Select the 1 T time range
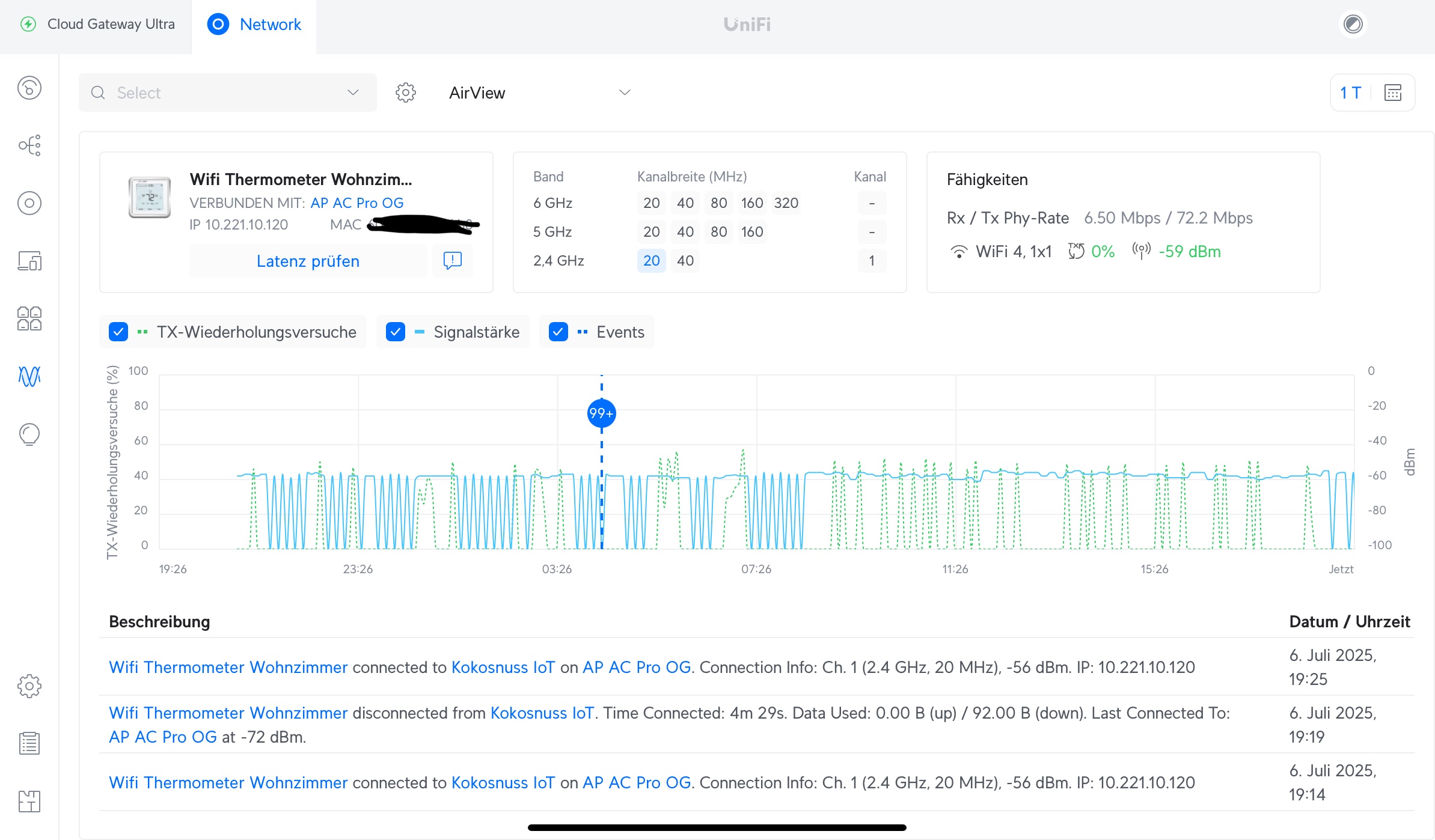Viewport: 1435px width, 840px height. pos(1350,93)
